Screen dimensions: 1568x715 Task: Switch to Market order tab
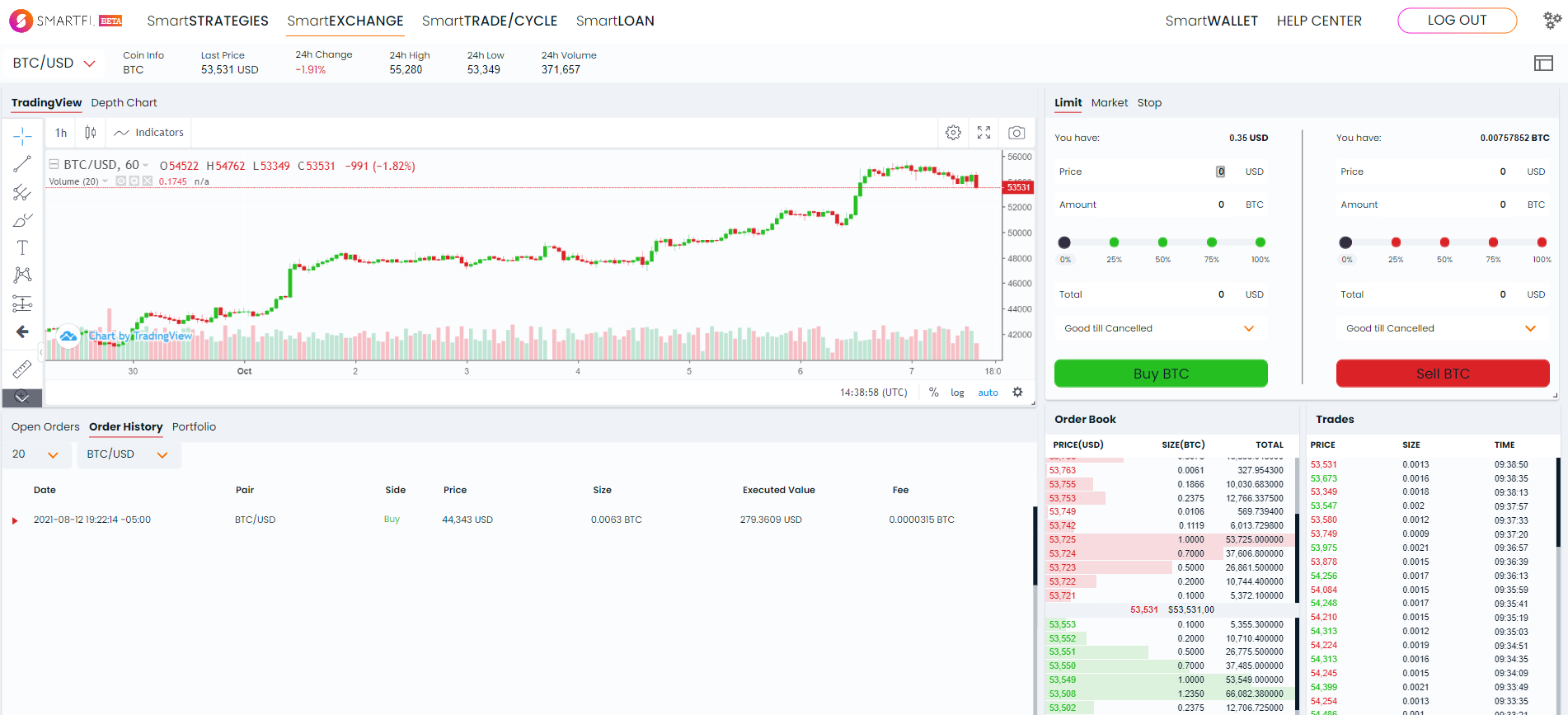click(x=1110, y=102)
